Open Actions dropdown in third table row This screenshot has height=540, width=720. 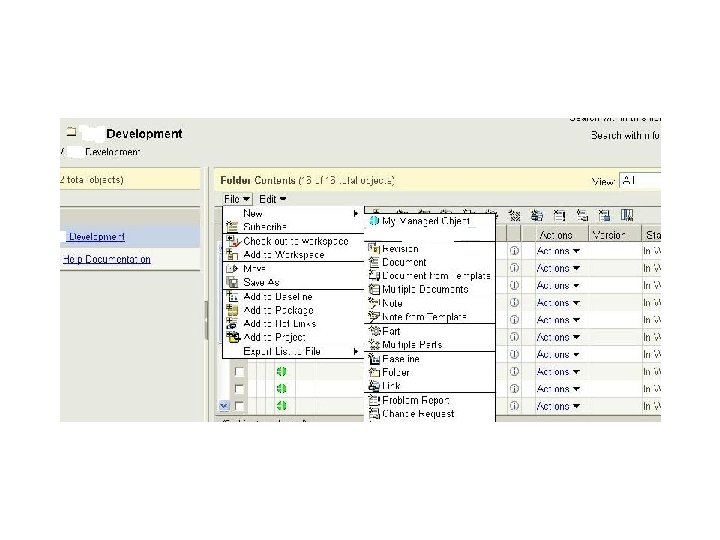tap(558, 286)
